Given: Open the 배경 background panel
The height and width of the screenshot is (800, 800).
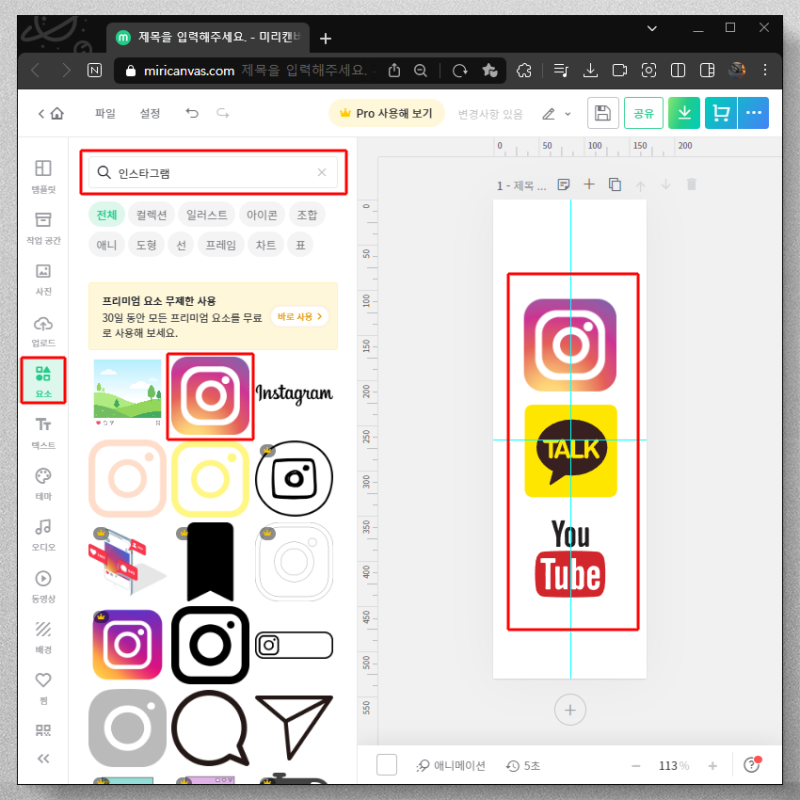Looking at the screenshot, I should point(43,637).
